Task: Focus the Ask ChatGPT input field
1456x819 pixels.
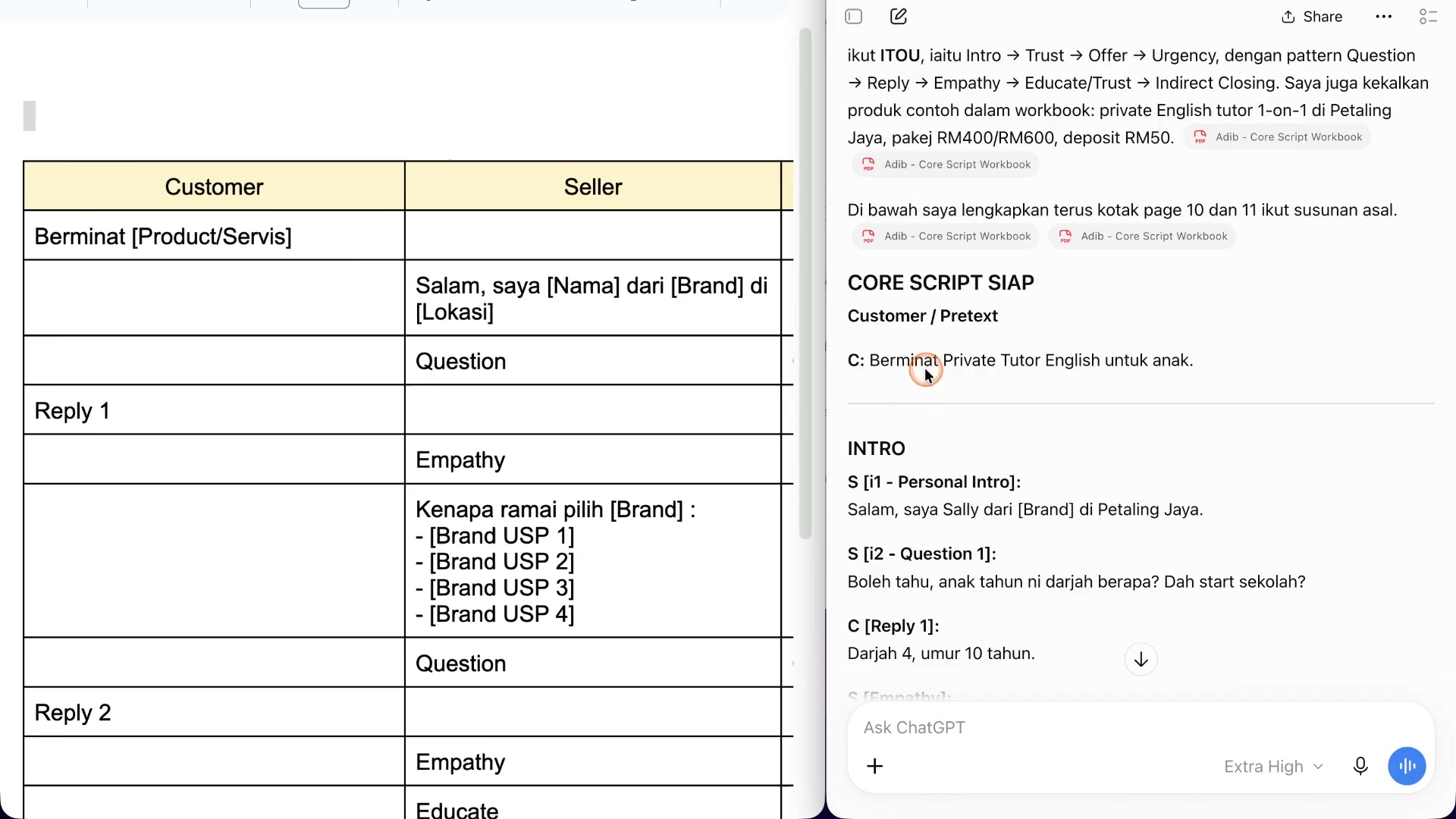Action: (x=1141, y=728)
